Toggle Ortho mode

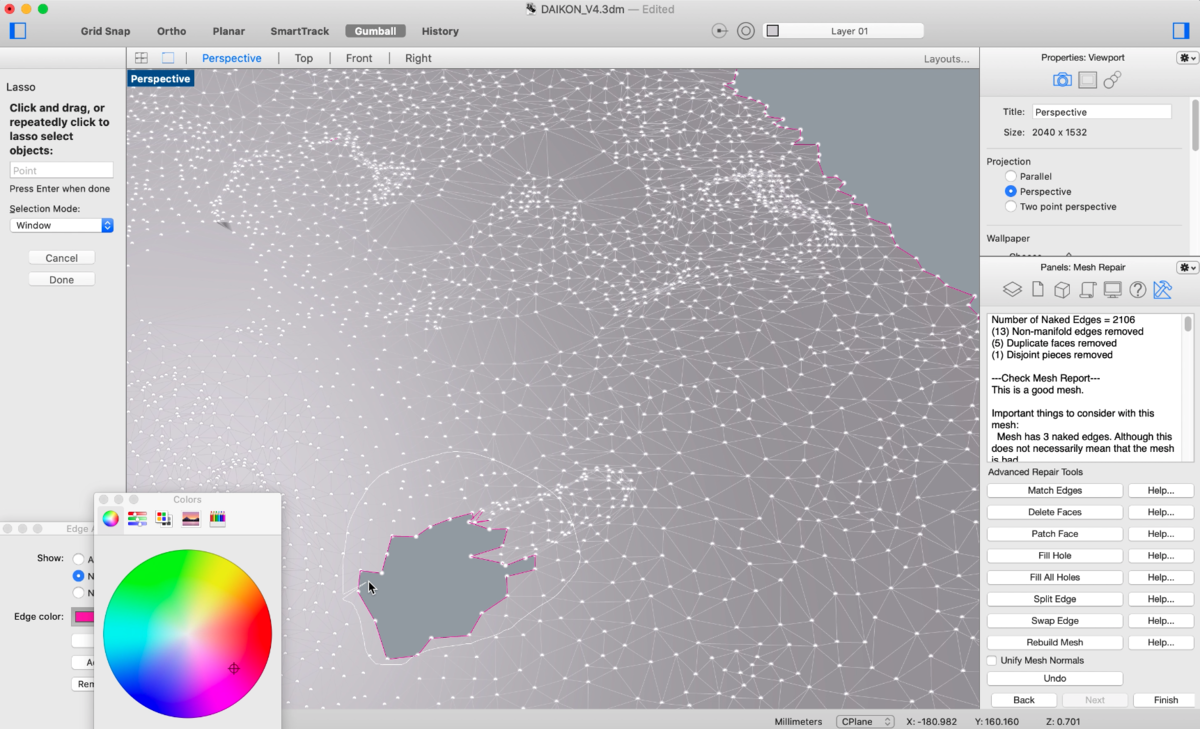pos(172,31)
